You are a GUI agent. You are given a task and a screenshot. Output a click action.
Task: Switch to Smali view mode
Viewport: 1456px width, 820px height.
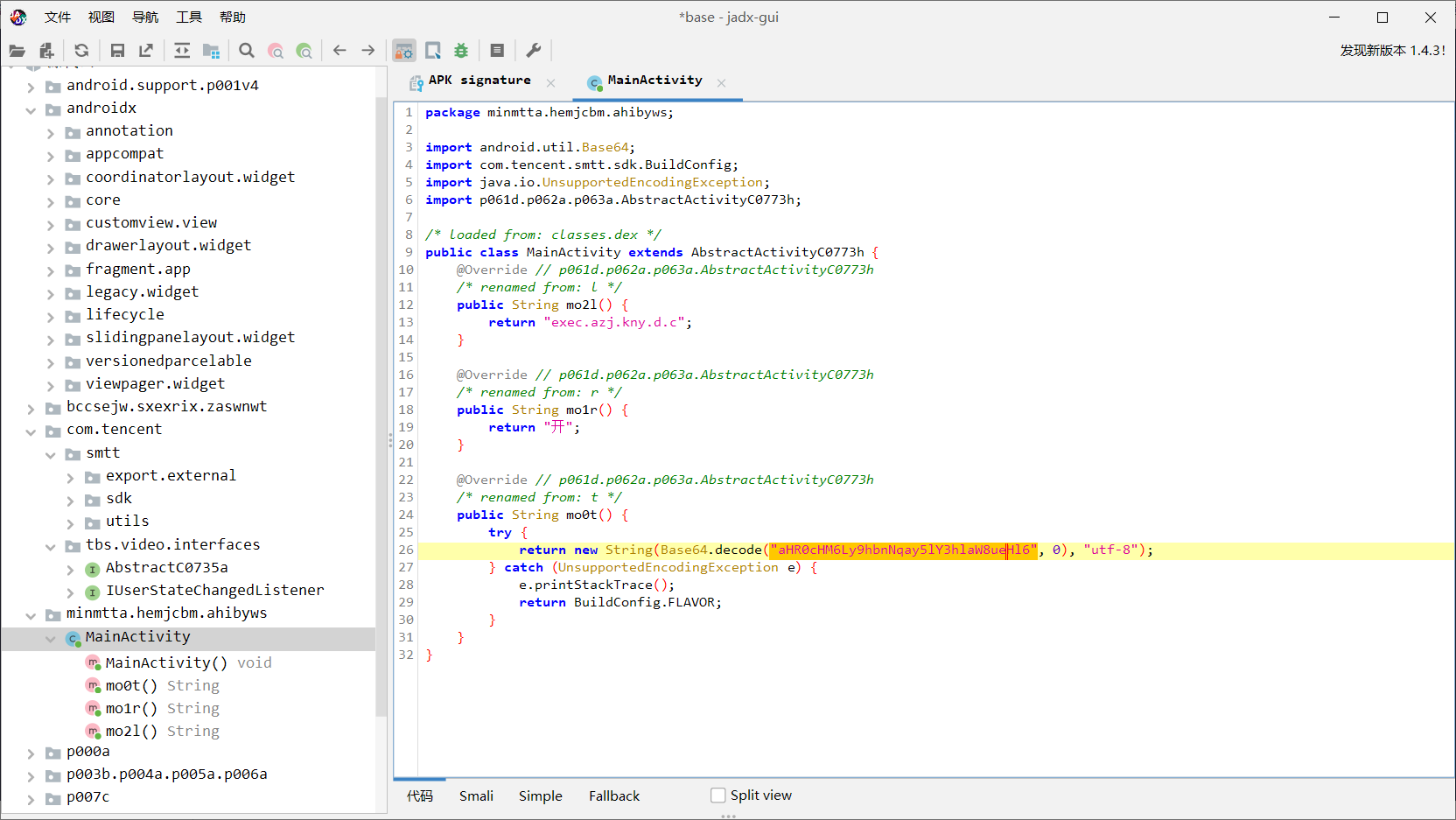(x=476, y=795)
